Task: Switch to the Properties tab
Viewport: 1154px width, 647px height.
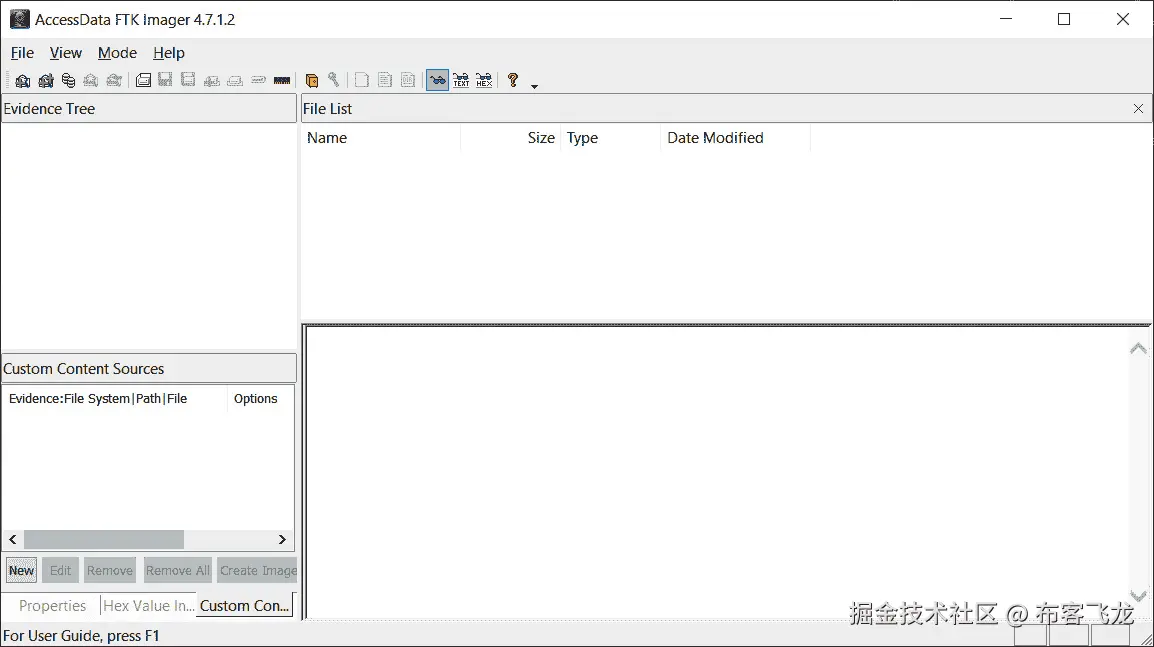Action: [x=52, y=606]
